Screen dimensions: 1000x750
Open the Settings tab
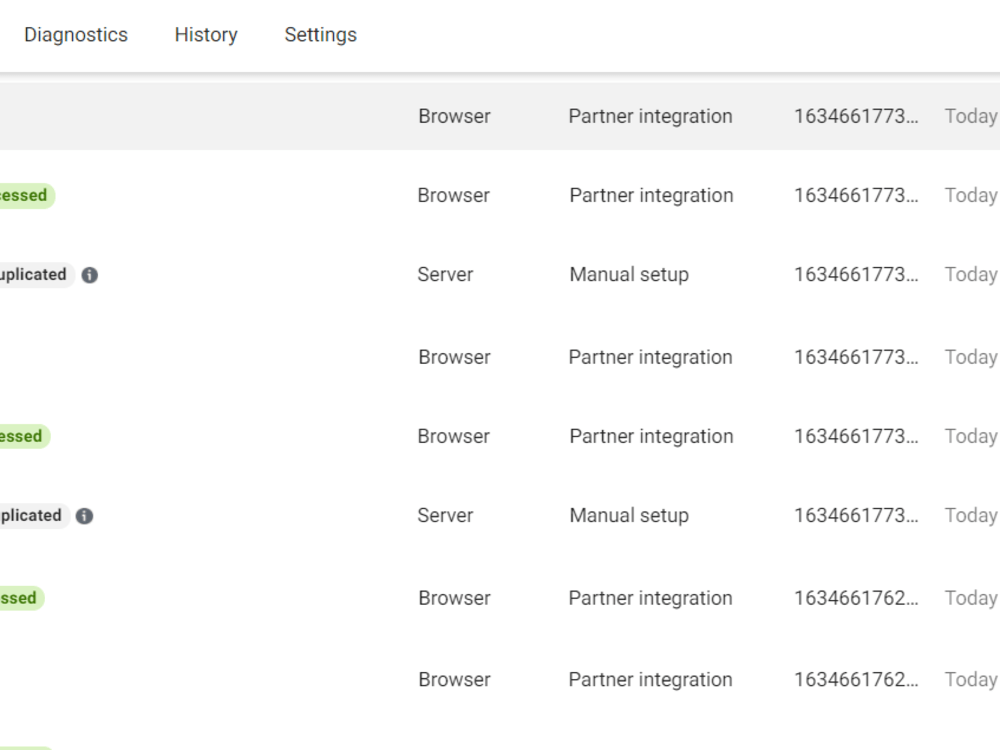[x=321, y=34]
